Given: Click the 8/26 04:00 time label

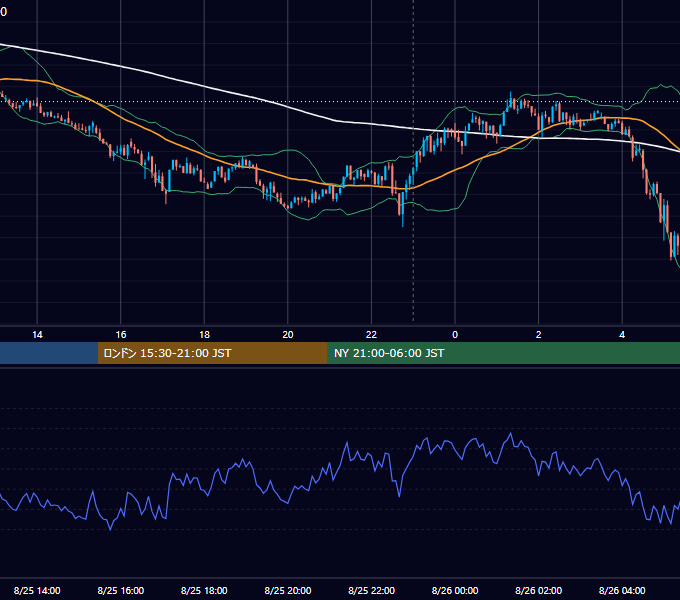Looking at the screenshot, I should pos(622,590).
